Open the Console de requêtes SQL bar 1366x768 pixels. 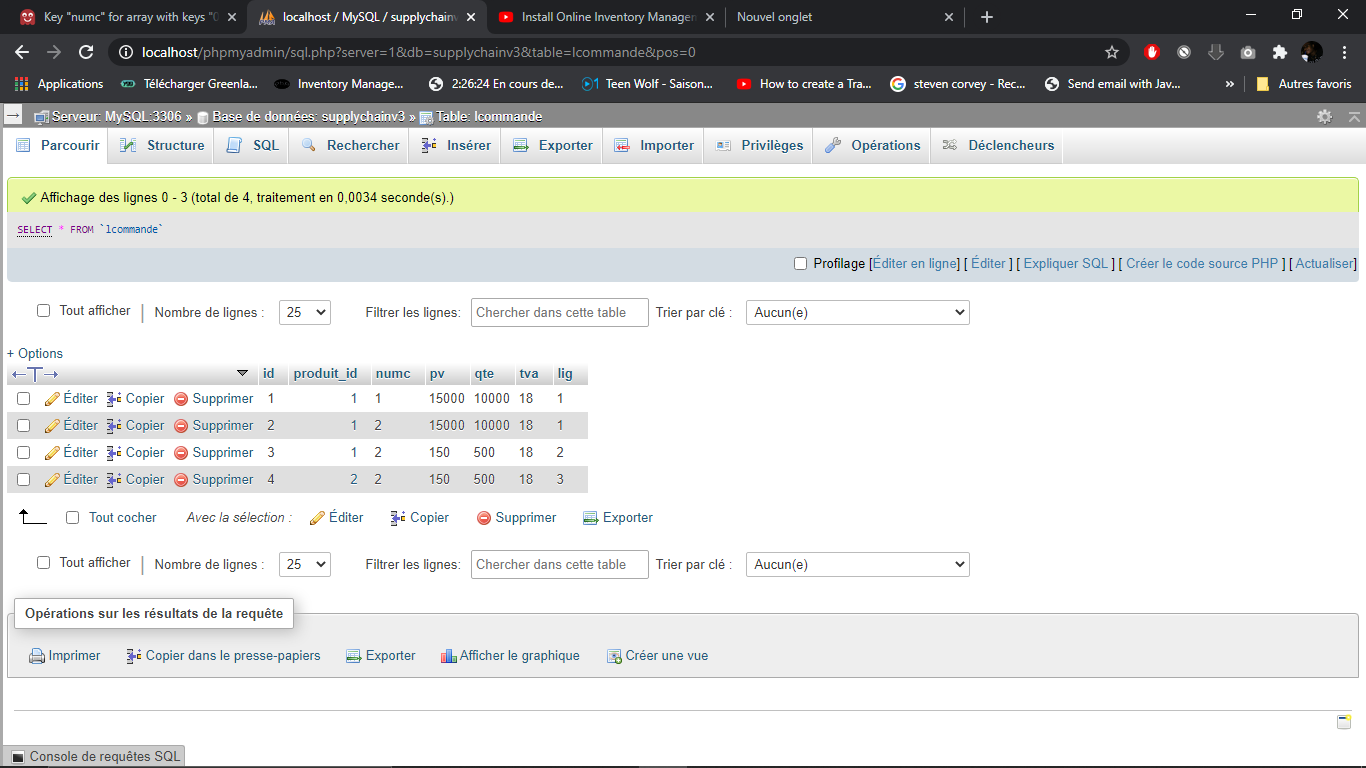(x=94, y=757)
